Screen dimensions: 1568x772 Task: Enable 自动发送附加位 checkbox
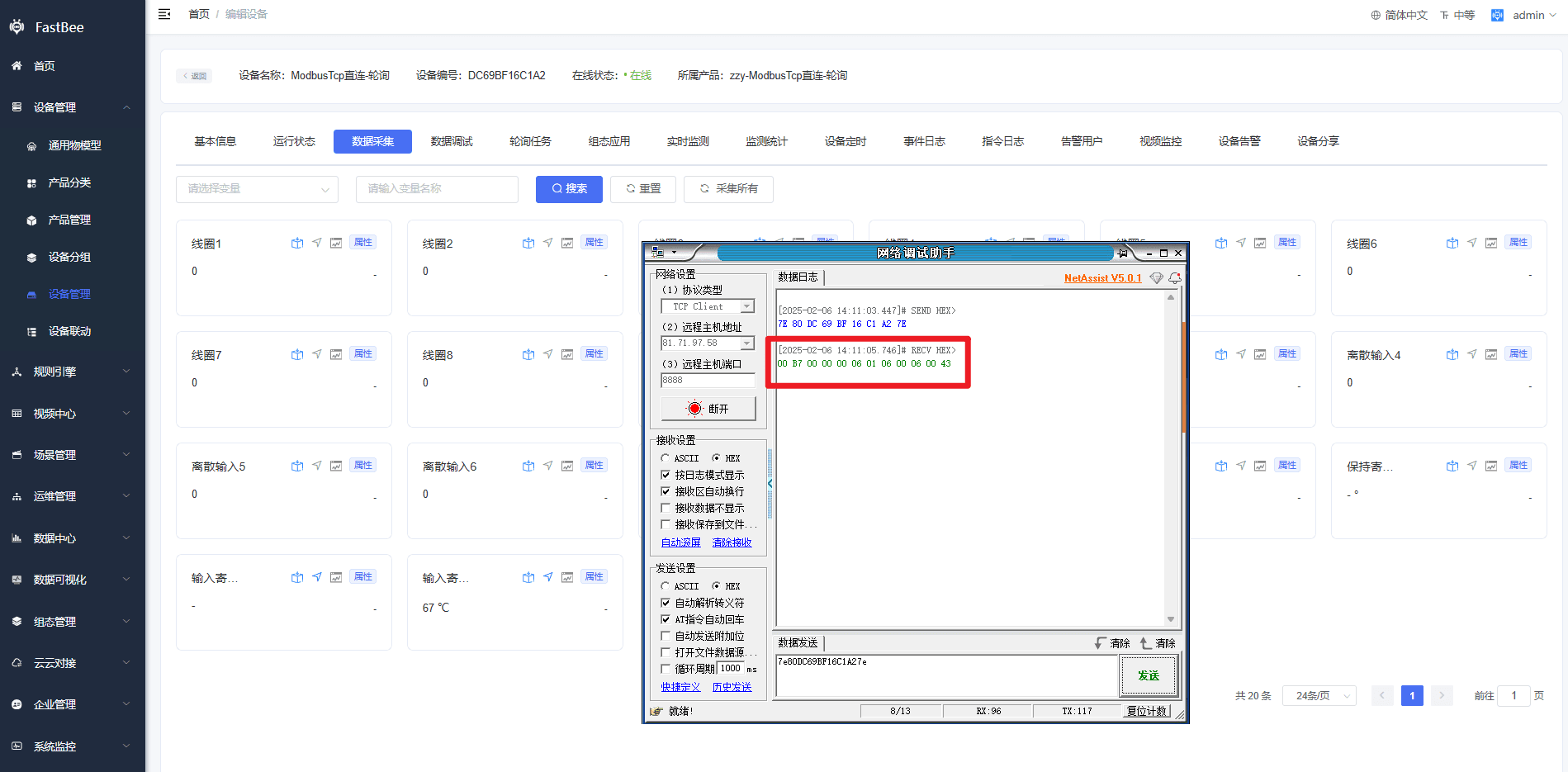[666, 636]
